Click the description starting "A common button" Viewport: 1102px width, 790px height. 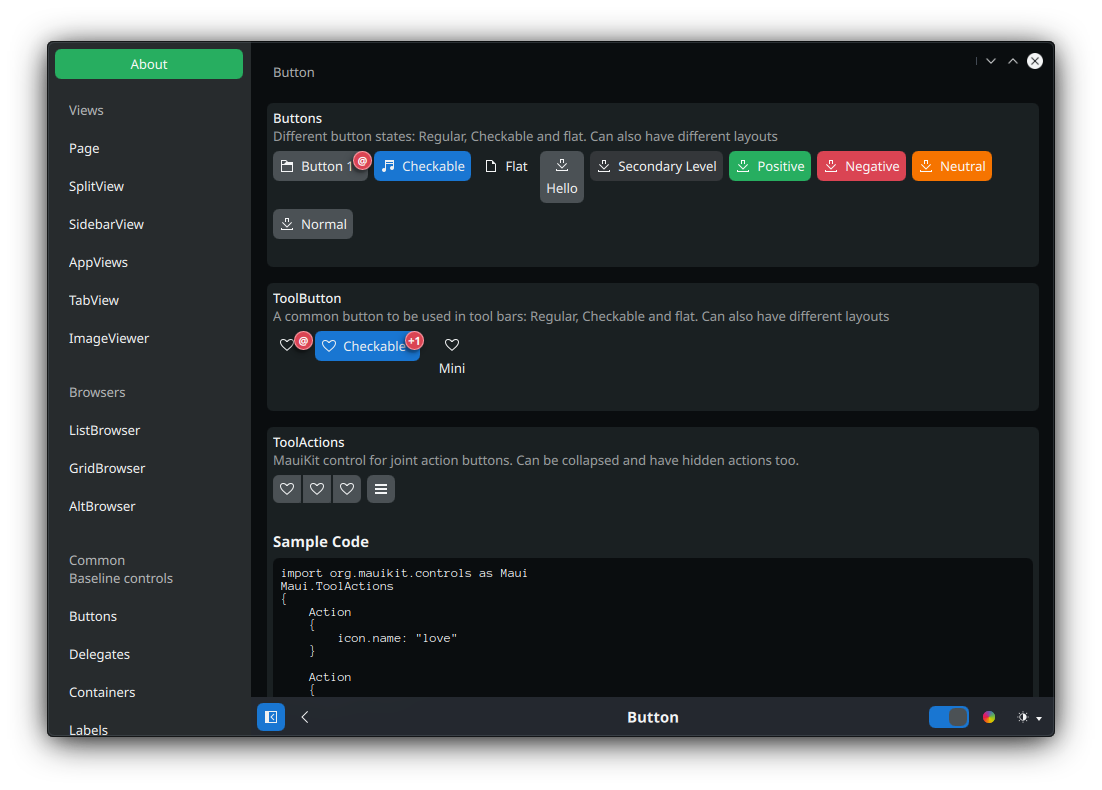[581, 316]
